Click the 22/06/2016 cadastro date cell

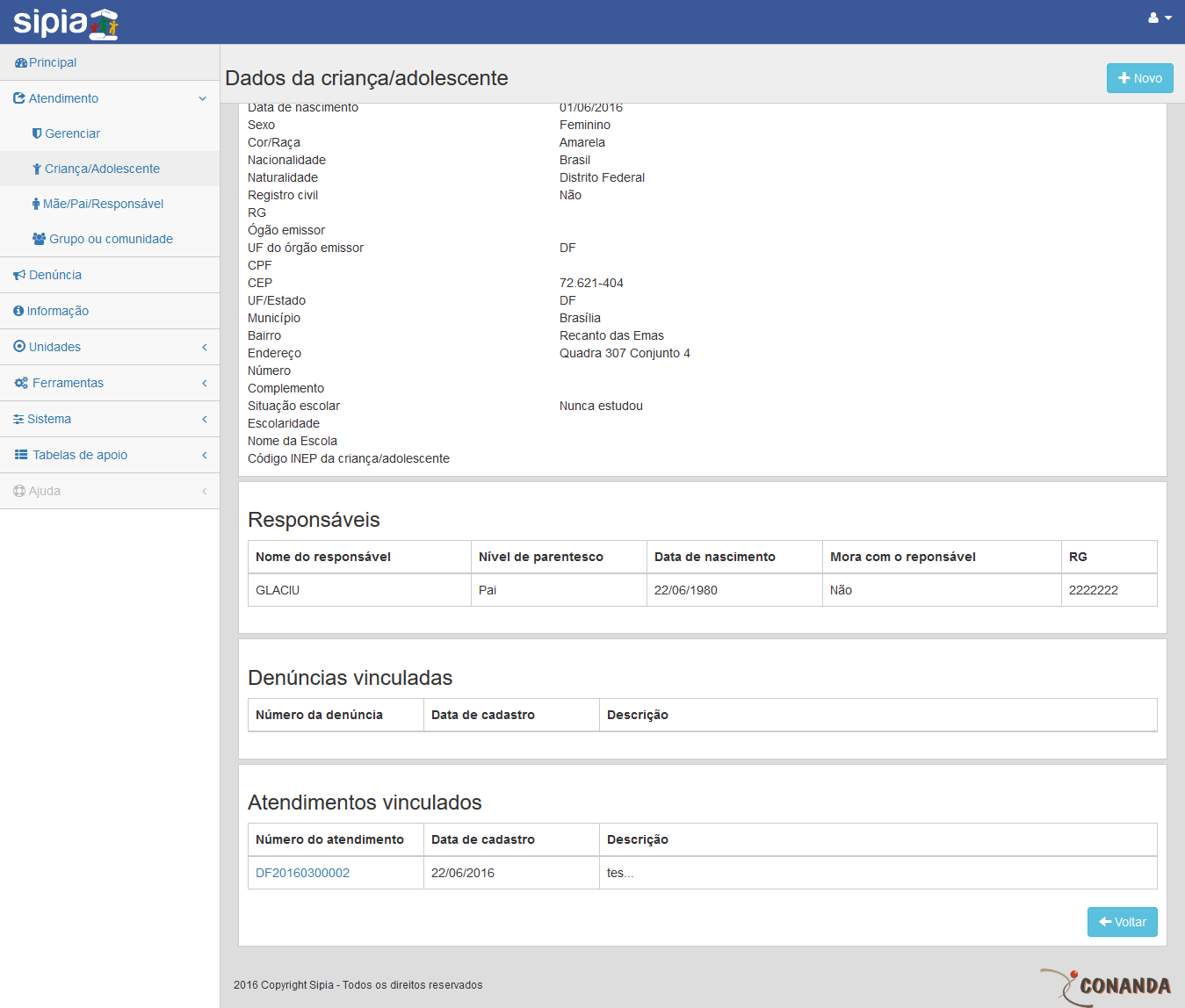pyautogui.click(x=511, y=873)
